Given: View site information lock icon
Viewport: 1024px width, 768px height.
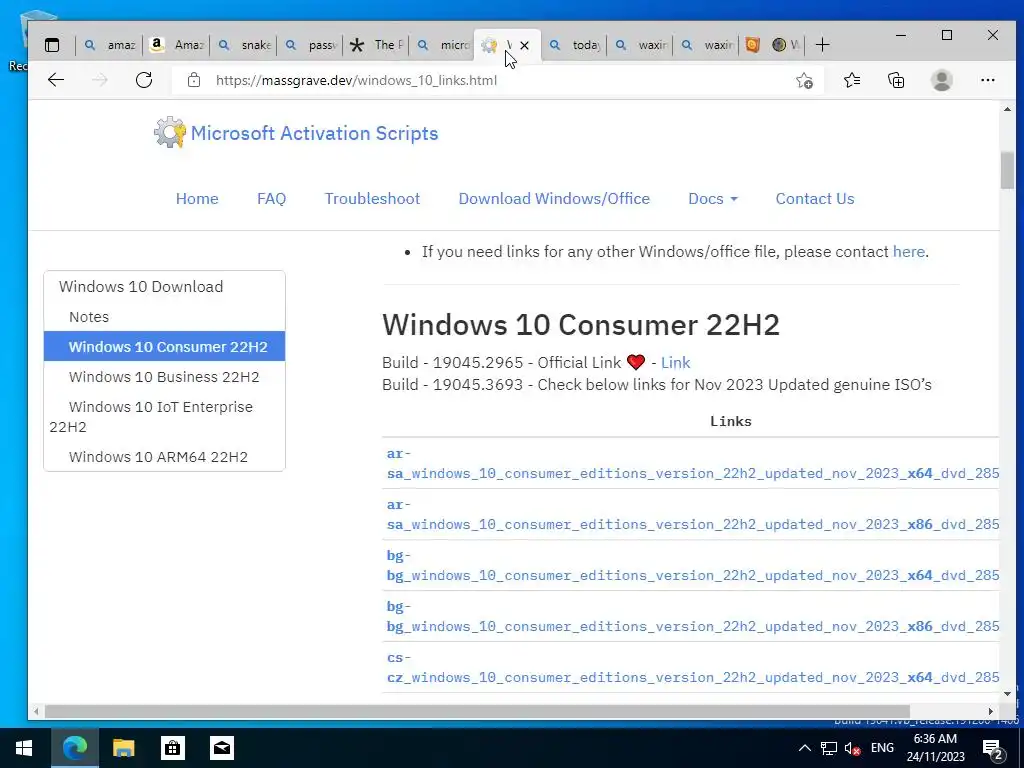Looking at the screenshot, I should click(x=193, y=80).
